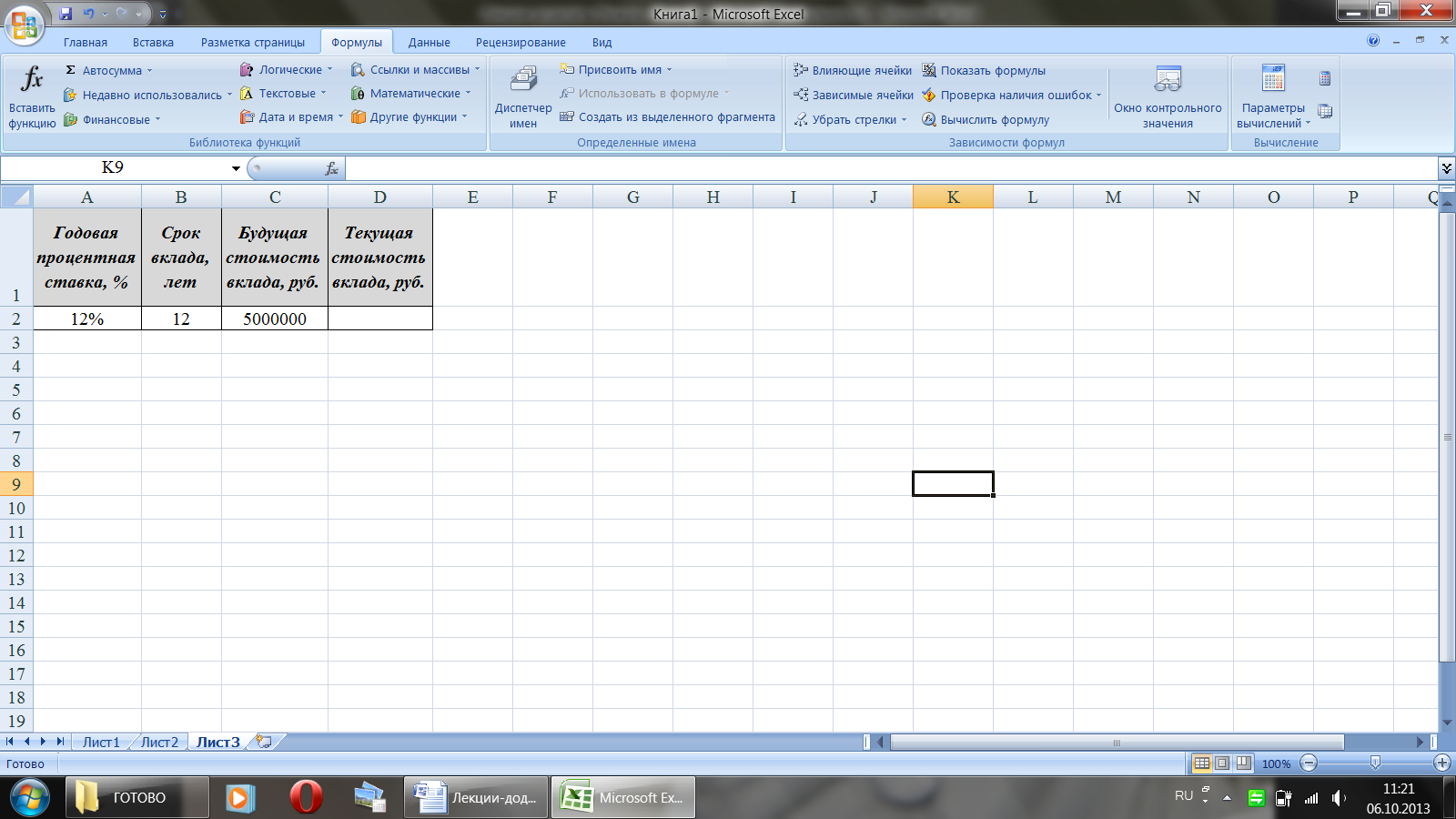The width and height of the screenshot is (1456, 819).
Task: Switch to the Вид ribbon tab
Action: 602,42
